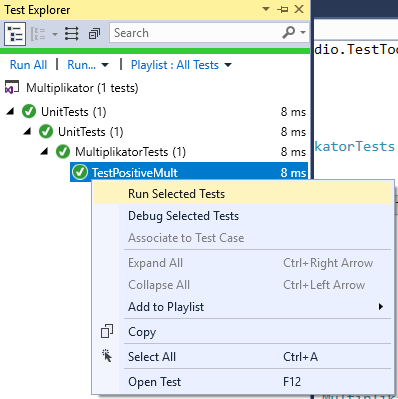The image size is (398, 399).
Task: Collapse the top UnitTests tree node
Action: 10,111
